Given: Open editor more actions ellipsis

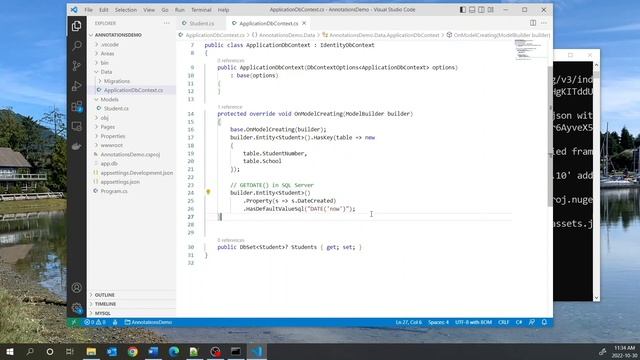Looking at the screenshot, I should [544, 23].
